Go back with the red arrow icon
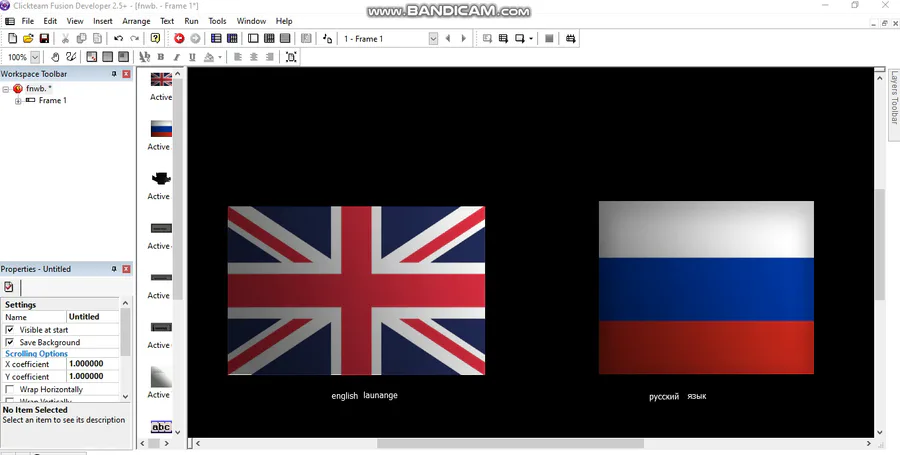Image resolution: width=900 pixels, height=455 pixels. (x=179, y=38)
